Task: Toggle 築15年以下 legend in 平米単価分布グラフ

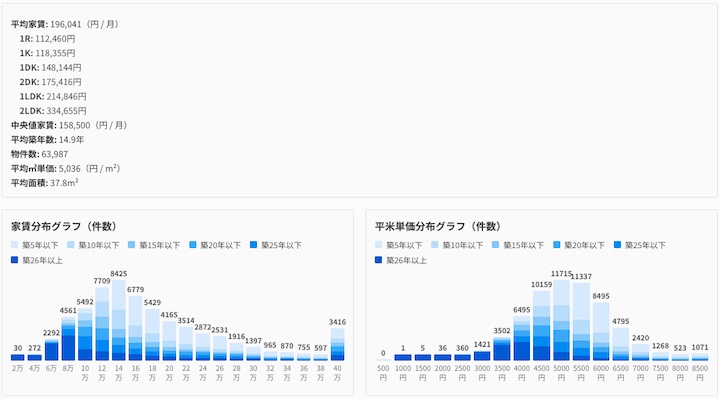Action: click(518, 245)
